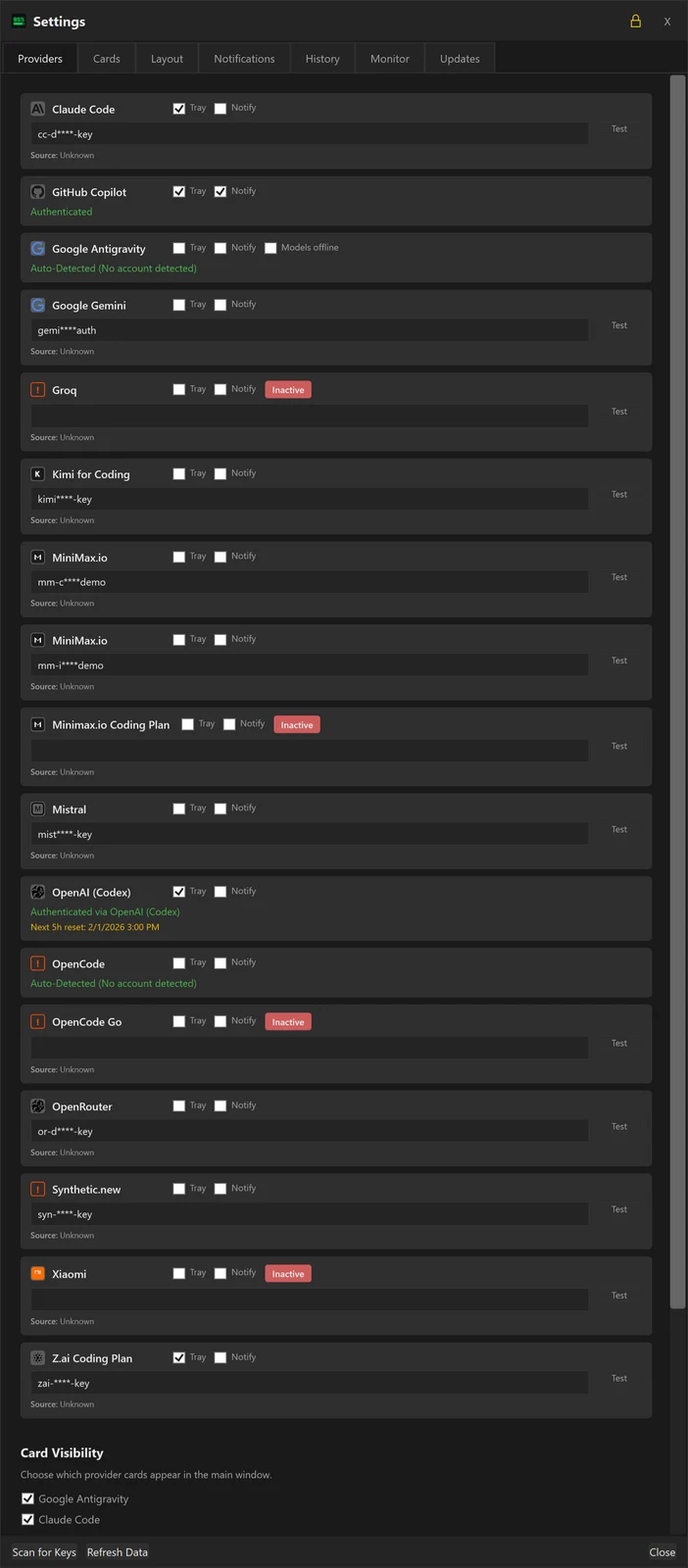This screenshot has width=688, height=1568.
Task: Click the GitHub Copilot provider icon
Action: tap(37, 192)
